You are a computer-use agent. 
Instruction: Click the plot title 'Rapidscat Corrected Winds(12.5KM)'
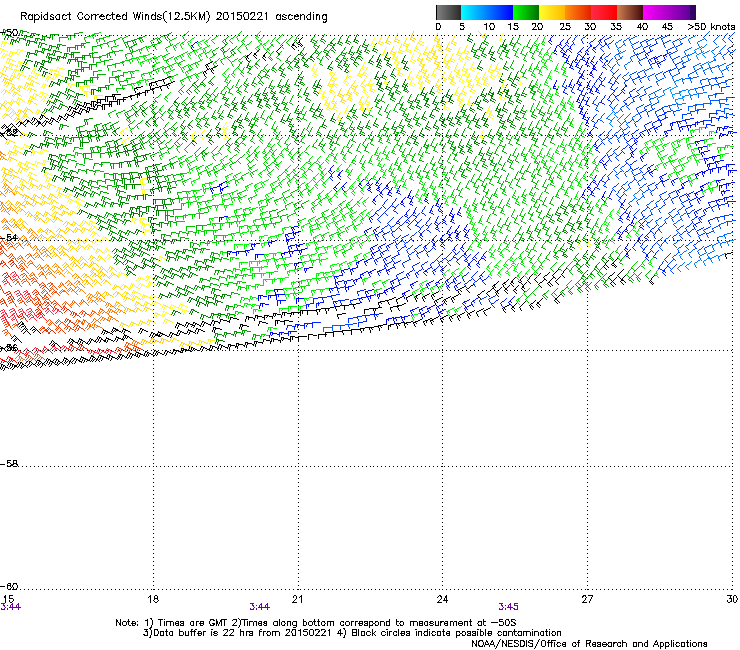[115, 17]
